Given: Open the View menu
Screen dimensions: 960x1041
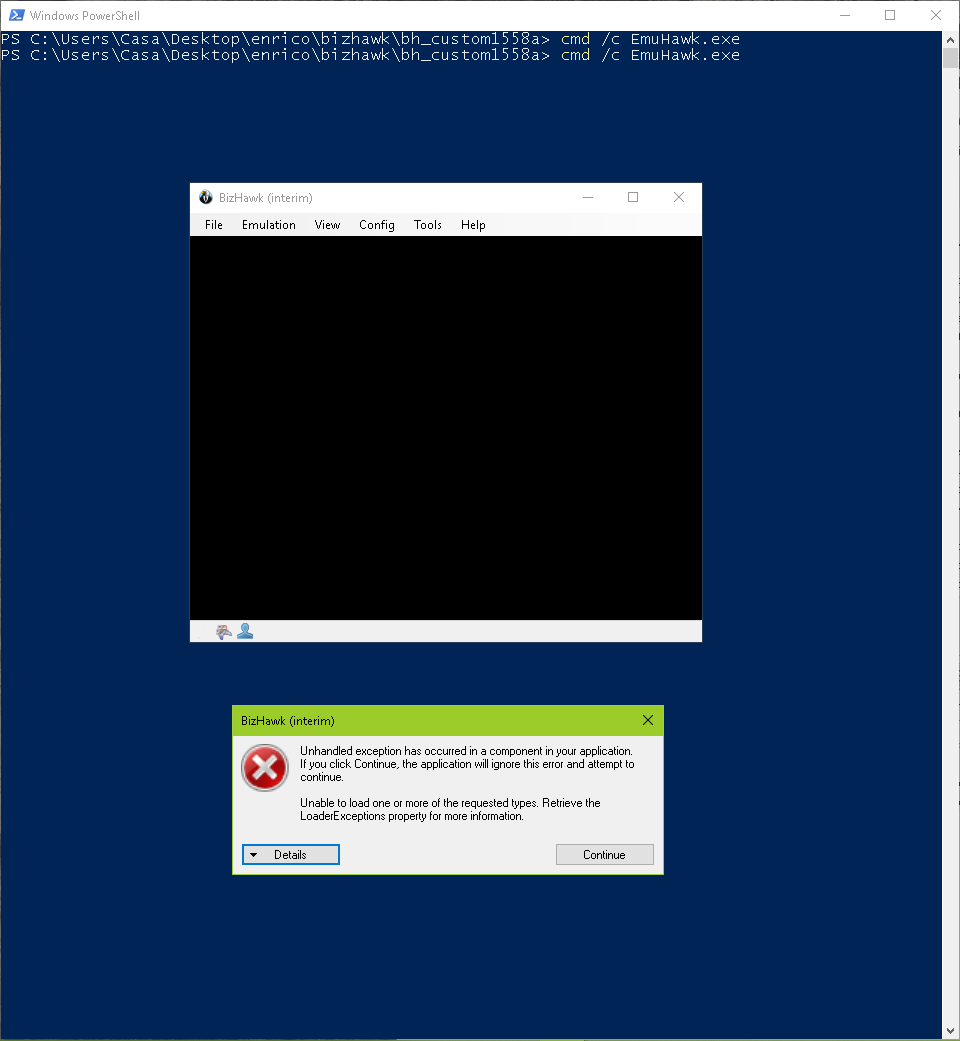Looking at the screenshot, I should 327,225.
